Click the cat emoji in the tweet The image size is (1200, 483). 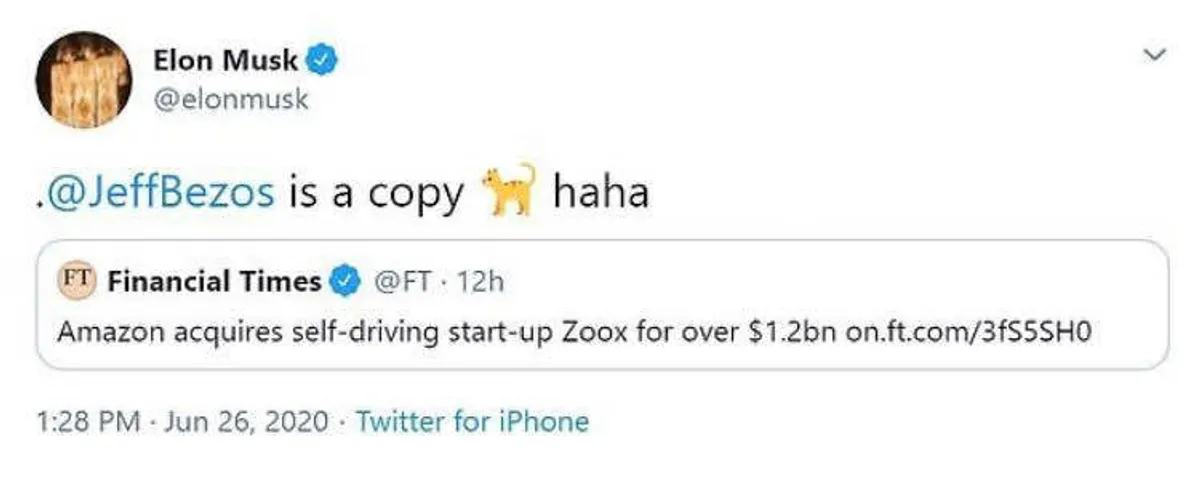pyautogui.click(x=508, y=190)
